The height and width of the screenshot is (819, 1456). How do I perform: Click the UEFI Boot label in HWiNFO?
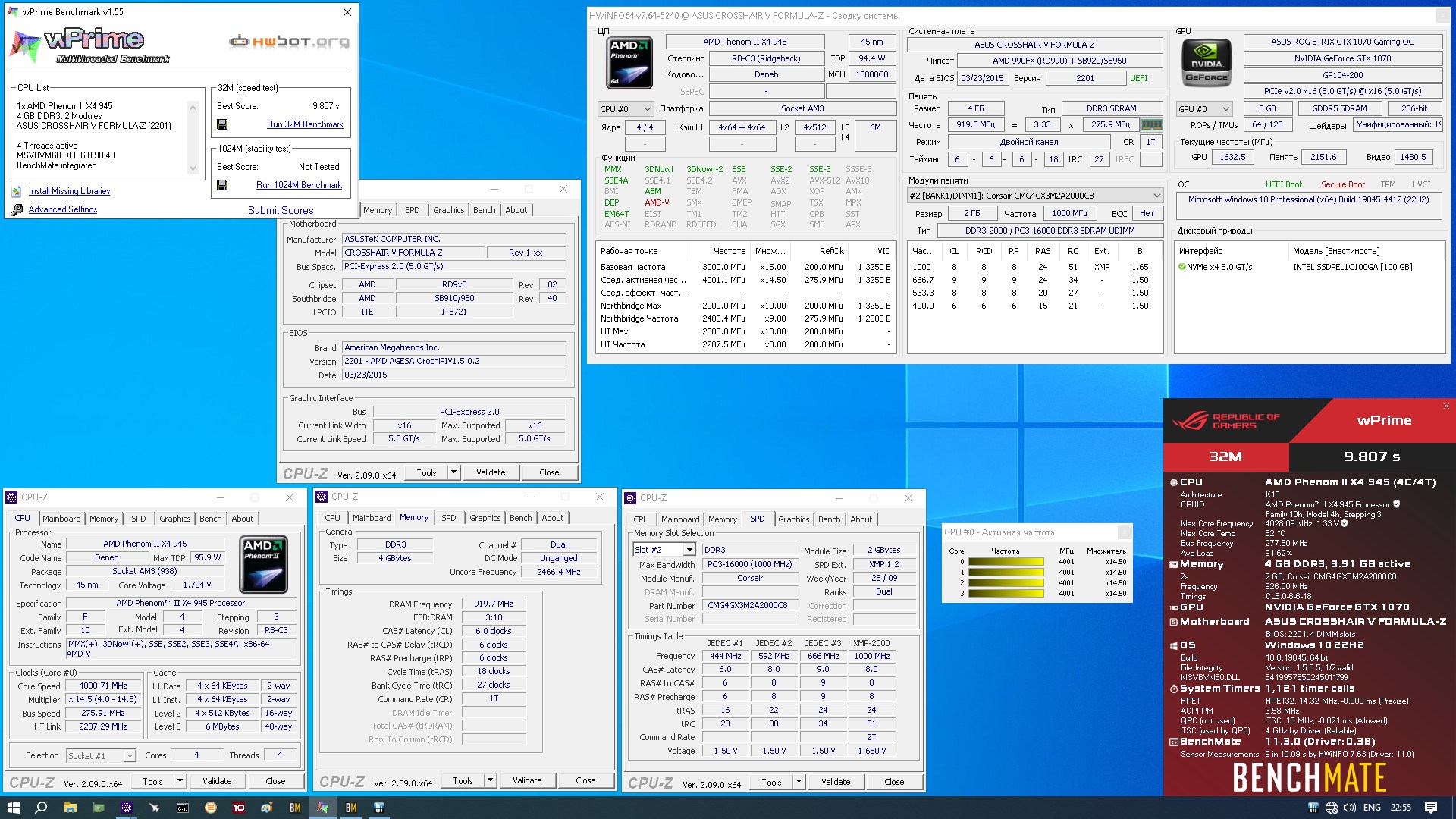tap(1283, 184)
